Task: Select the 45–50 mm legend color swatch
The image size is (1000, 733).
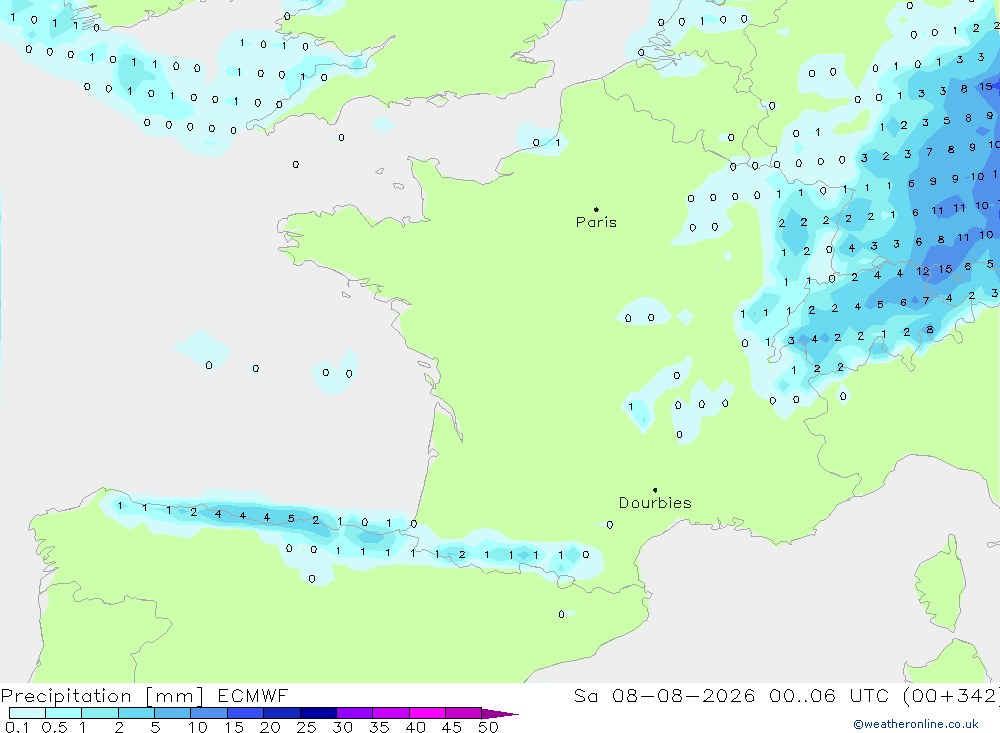Action: click(464, 713)
